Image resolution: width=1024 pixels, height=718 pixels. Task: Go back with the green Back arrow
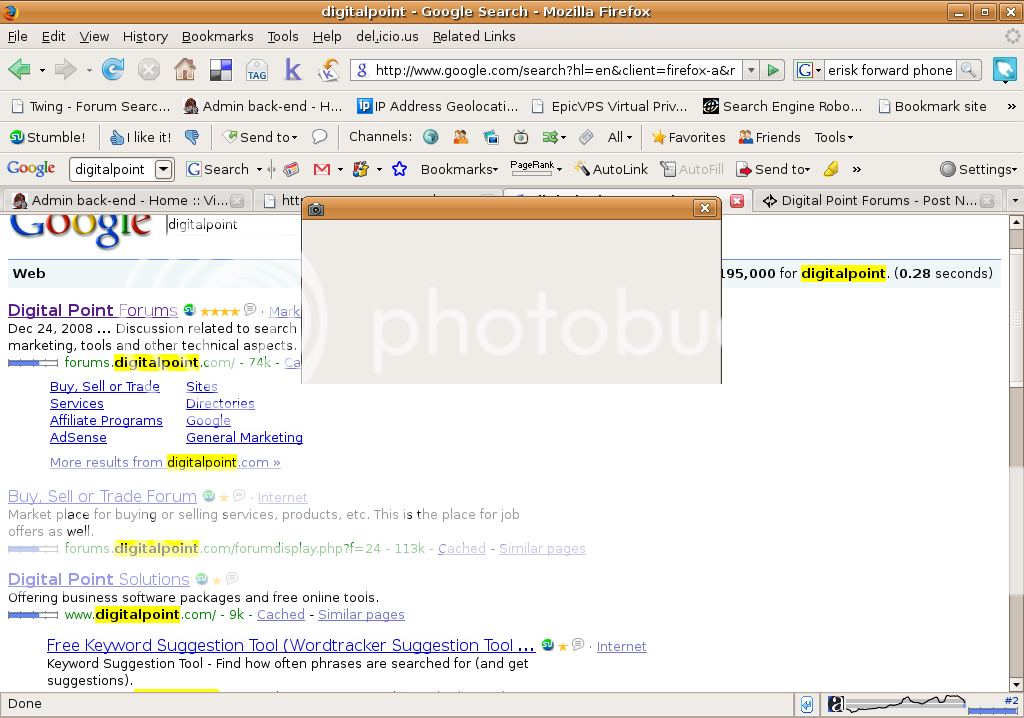[x=20, y=69]
